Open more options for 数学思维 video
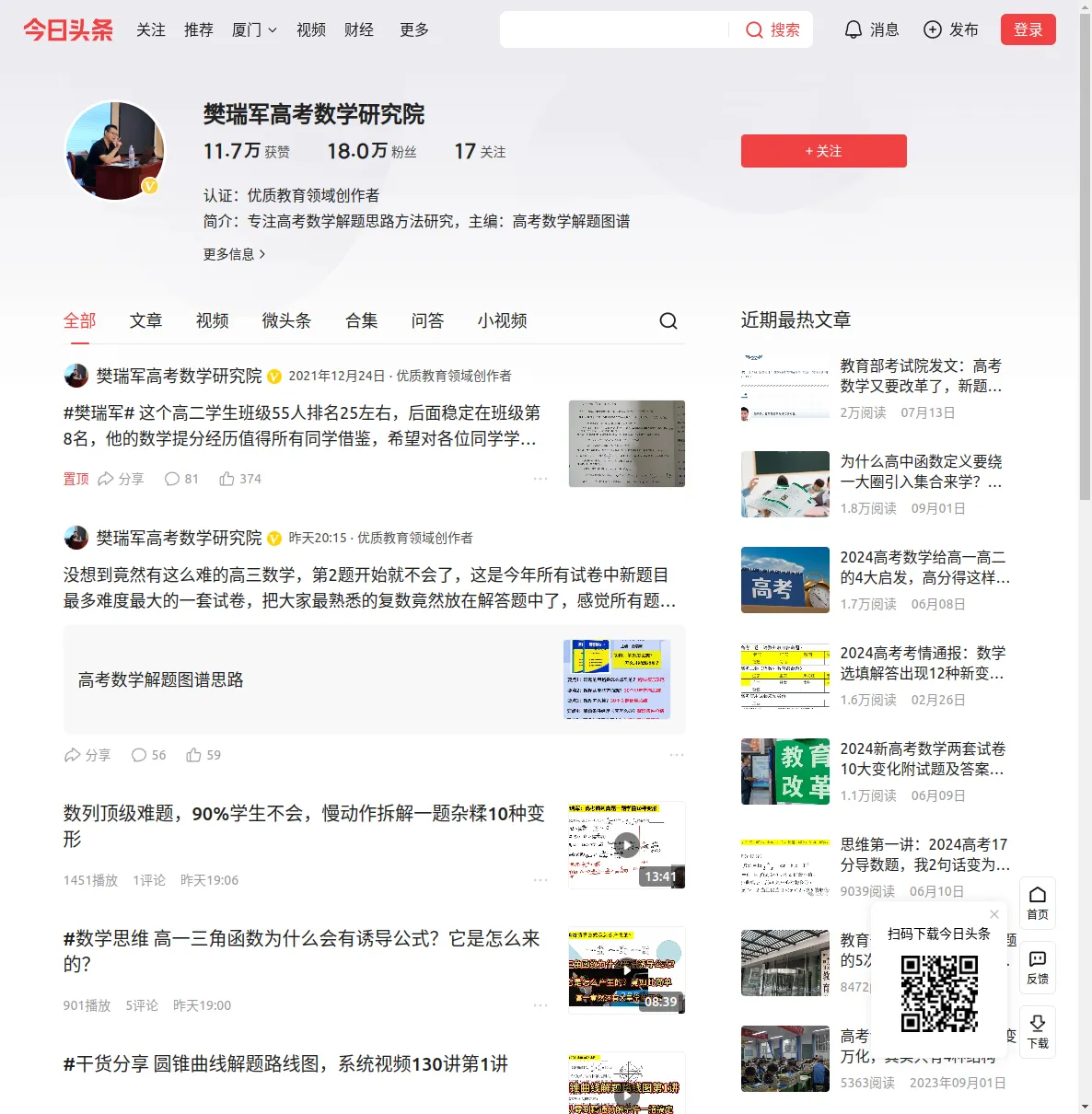This screenshot has width=1092, height=1114. click(x=540, y=1005)
